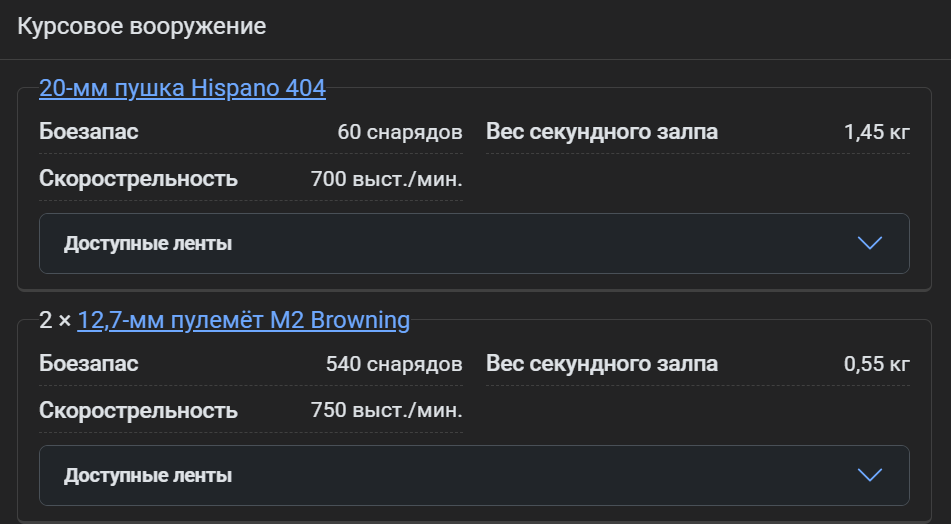Click the Вес секундного залпа label for M2 Browning
This screenshot has height=524, width=951.
tap(602, 364)
